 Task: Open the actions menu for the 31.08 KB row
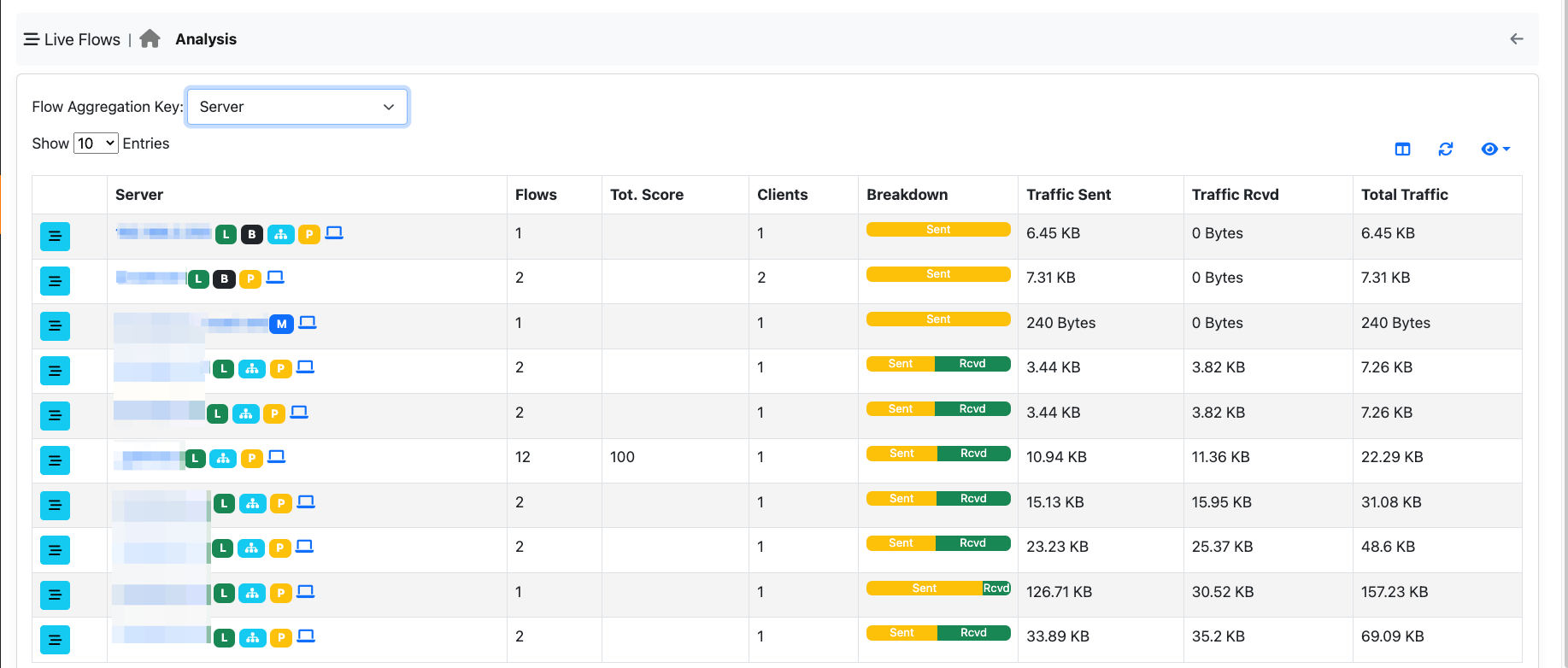[55, 506]
